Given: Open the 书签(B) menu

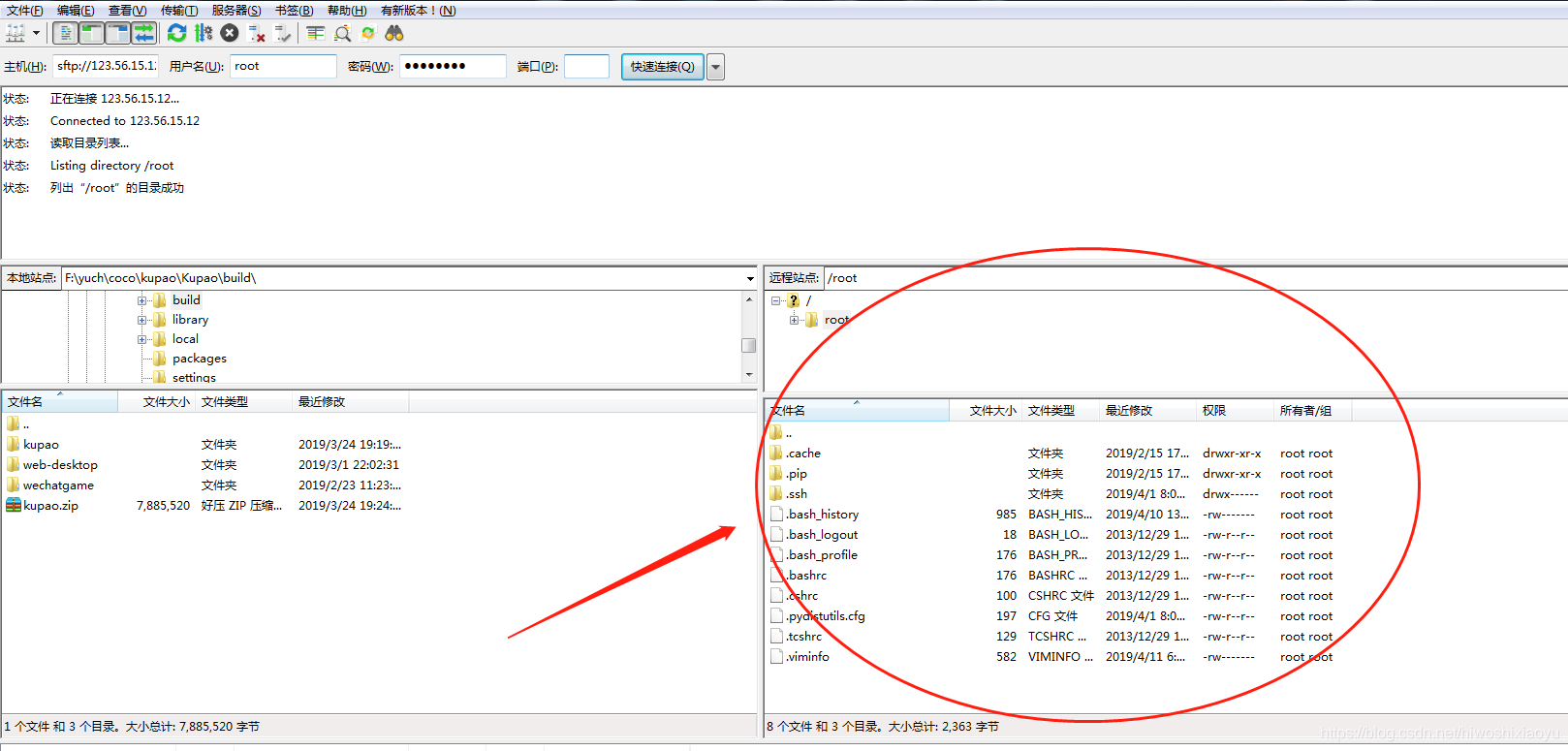Looking at the screenshot, I should (x=294, y=11).
